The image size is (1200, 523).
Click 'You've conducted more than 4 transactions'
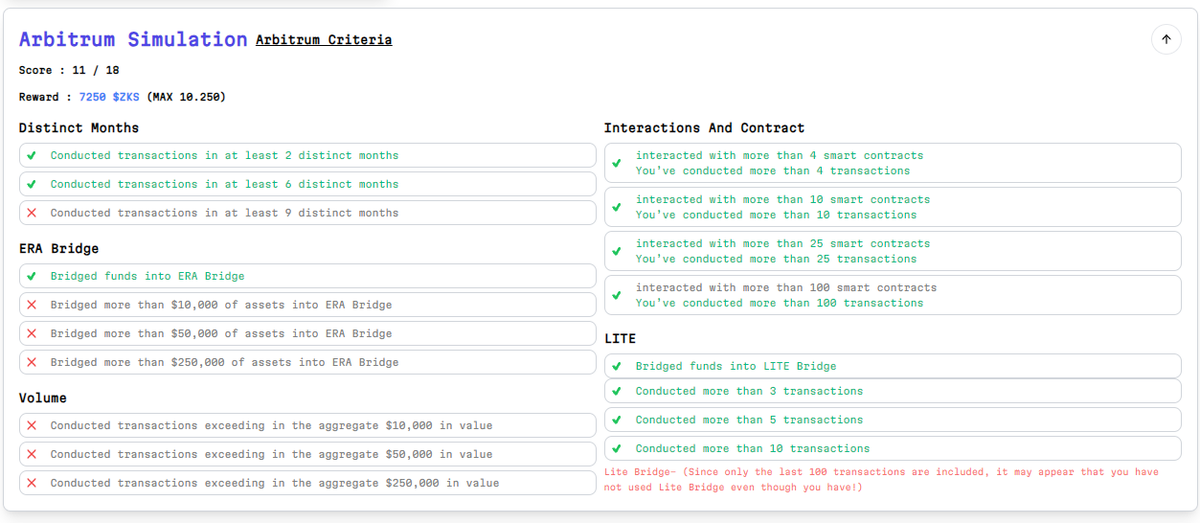pos(773,171)
